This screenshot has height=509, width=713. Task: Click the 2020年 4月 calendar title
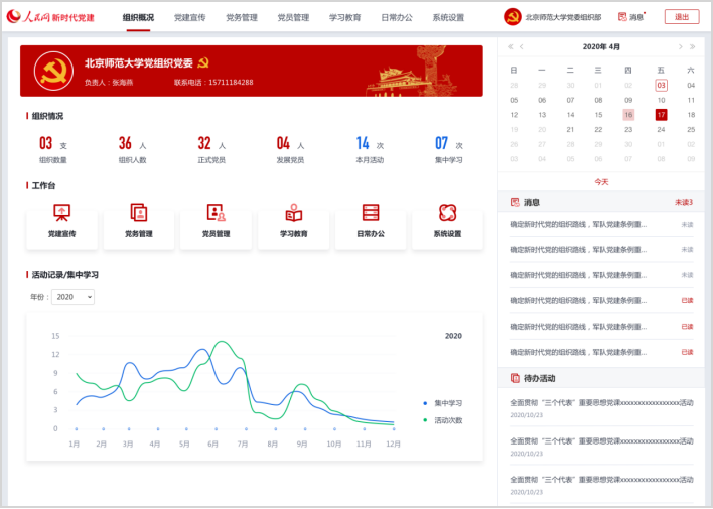tap(601, 46)
